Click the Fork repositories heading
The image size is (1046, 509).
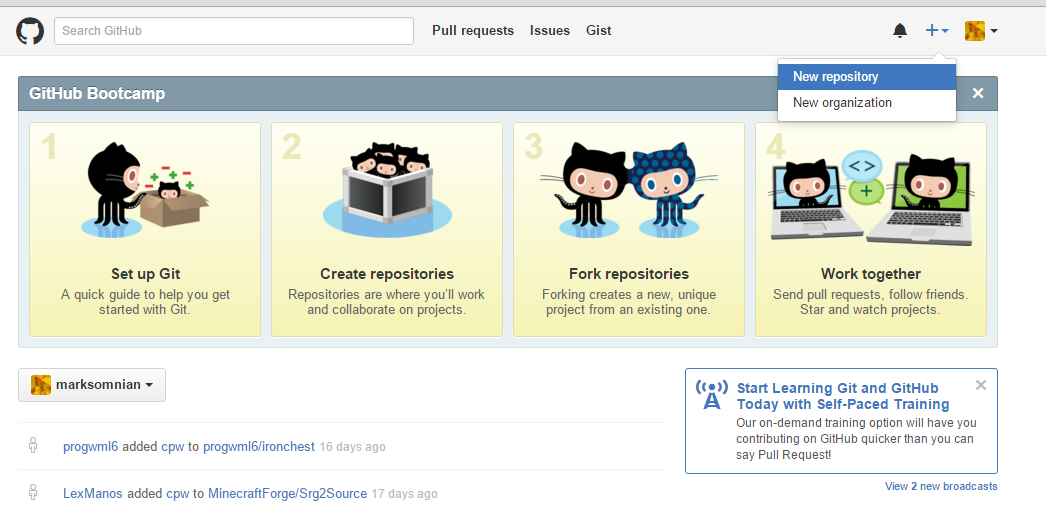pos(629,274)
